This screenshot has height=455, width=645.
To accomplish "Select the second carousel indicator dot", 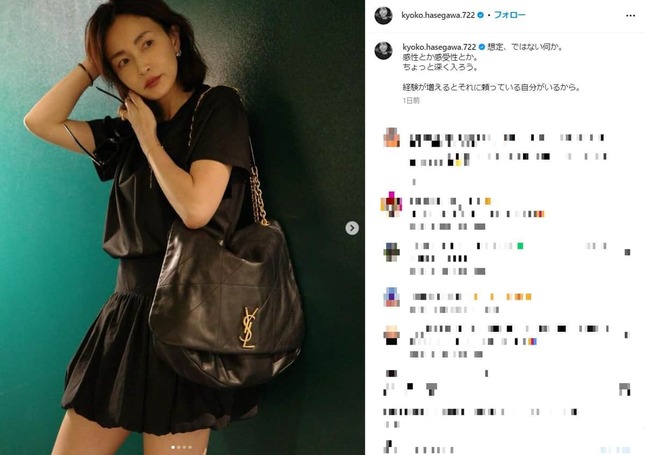I will coord(179,447).
